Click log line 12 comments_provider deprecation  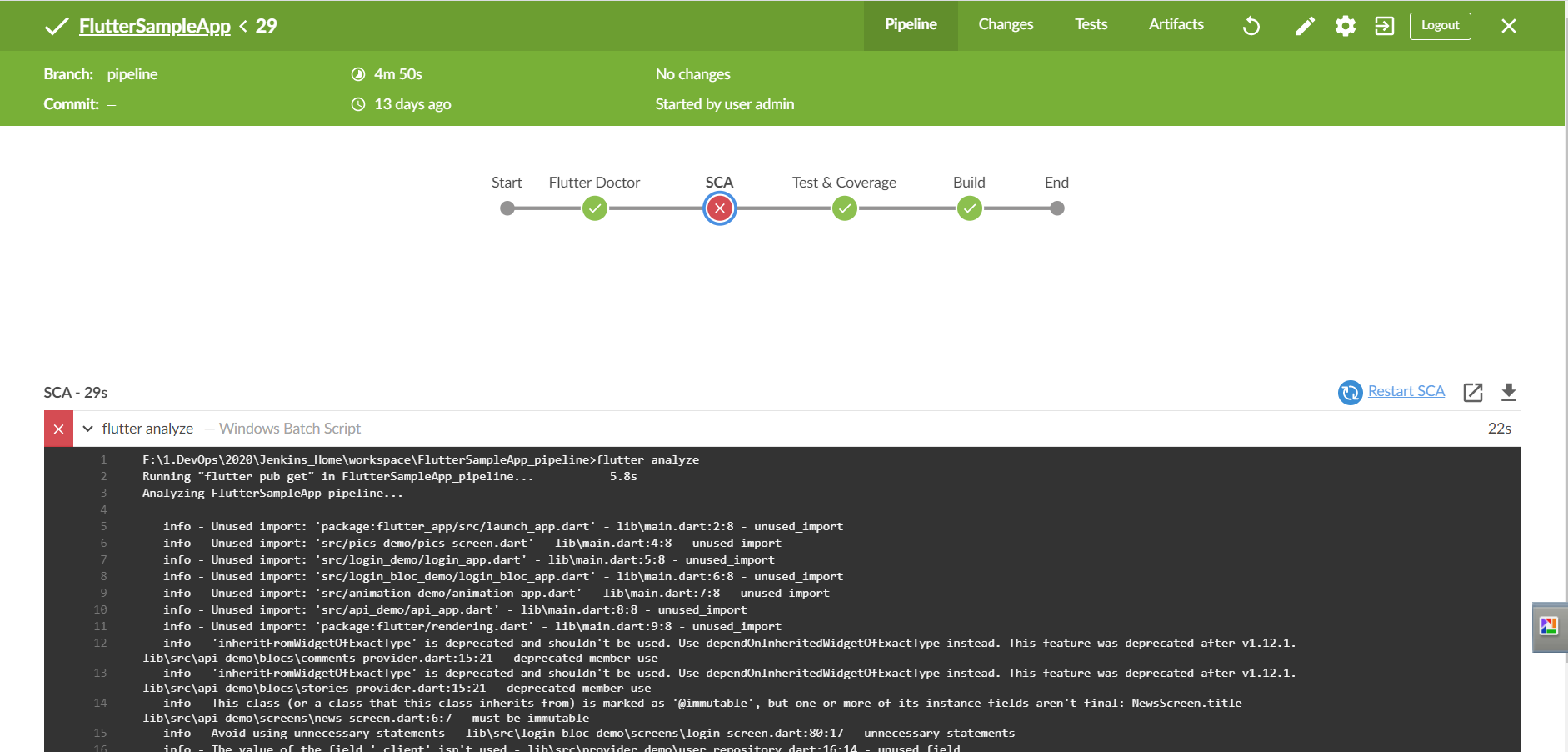click(727, 650)
